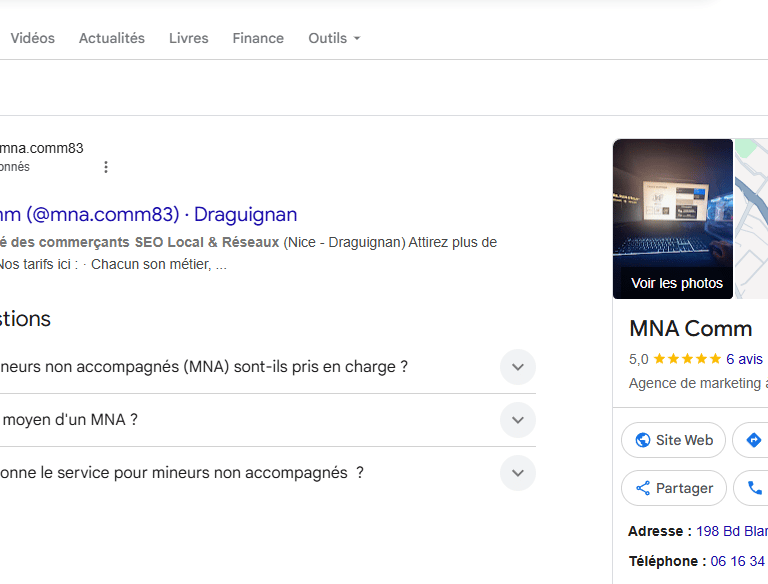Click the Partager button

[674, 488]
